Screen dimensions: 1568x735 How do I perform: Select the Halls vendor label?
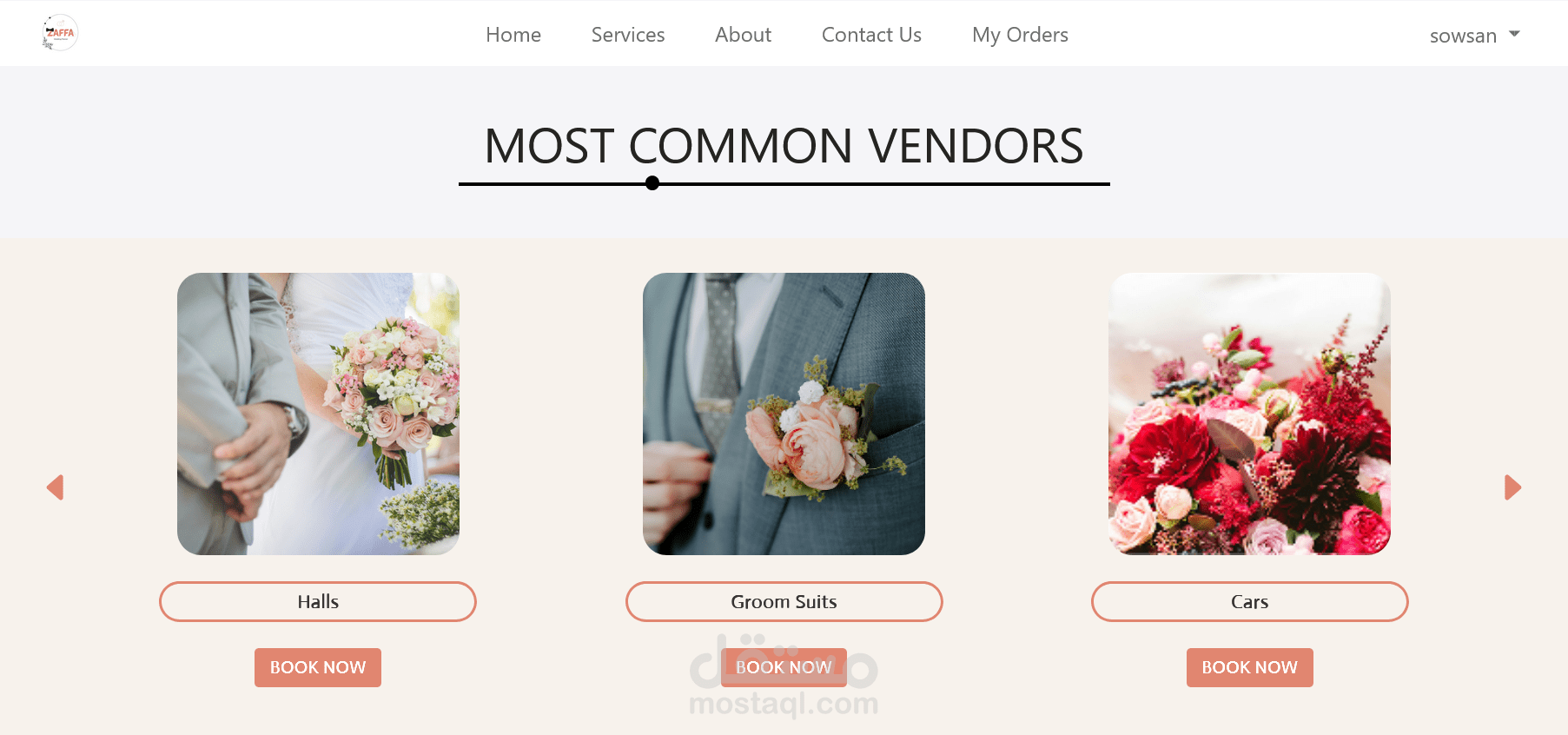coord(318,601)
